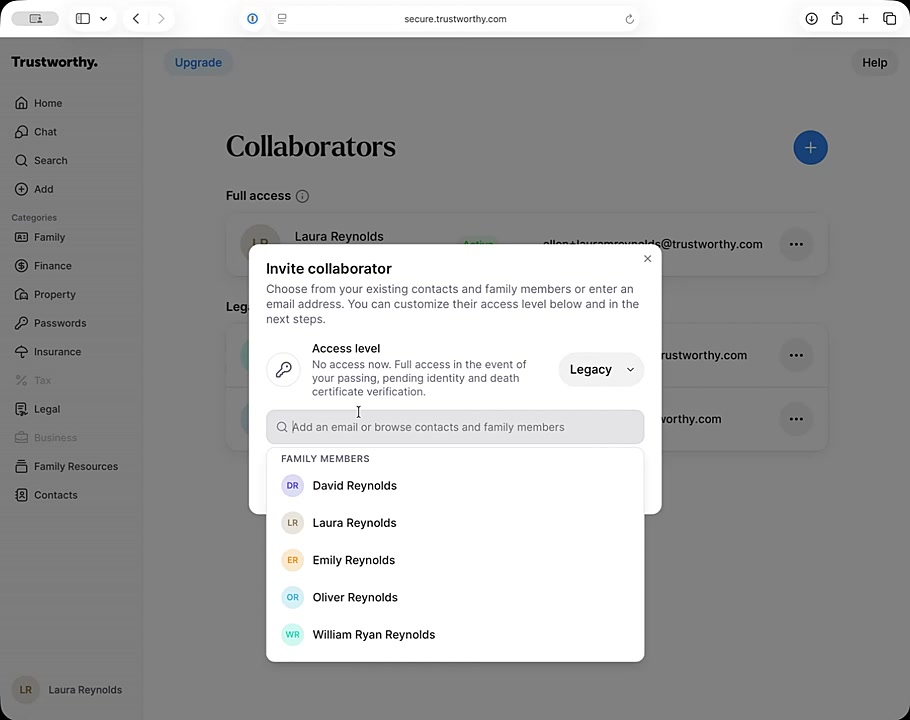Pick Oliver Reynolds as collaborator
Image resolution: width=910 pixels, height=720 pixels.
click(x=355, y=597)
